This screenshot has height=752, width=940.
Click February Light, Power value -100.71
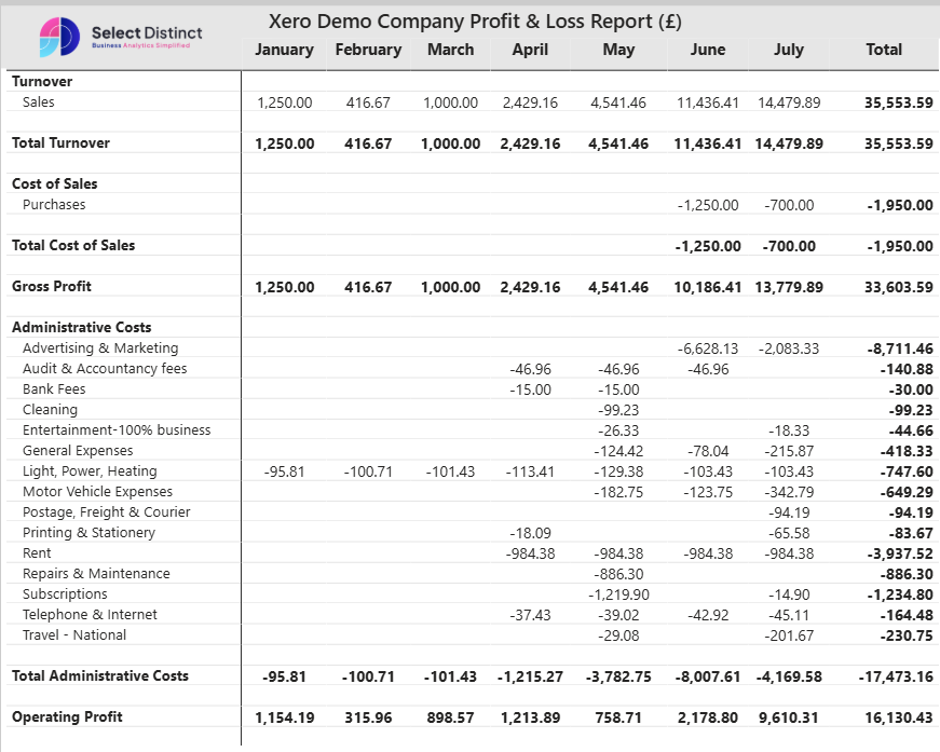point(368,472)
